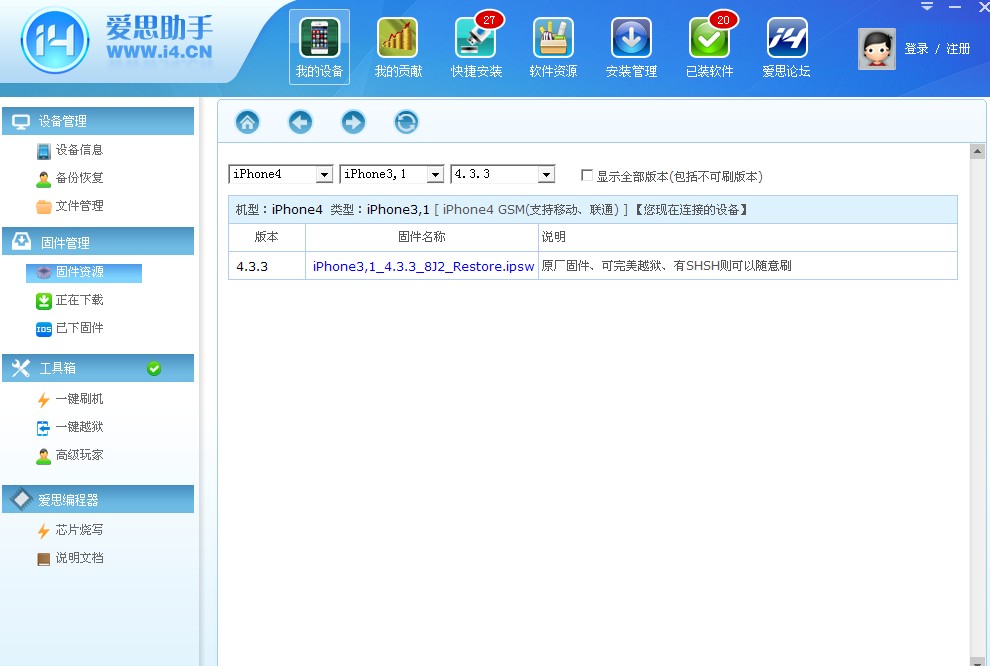990x666 pixels.
Task: Open 我的贡献 gold chart icon
Action: 398,38
